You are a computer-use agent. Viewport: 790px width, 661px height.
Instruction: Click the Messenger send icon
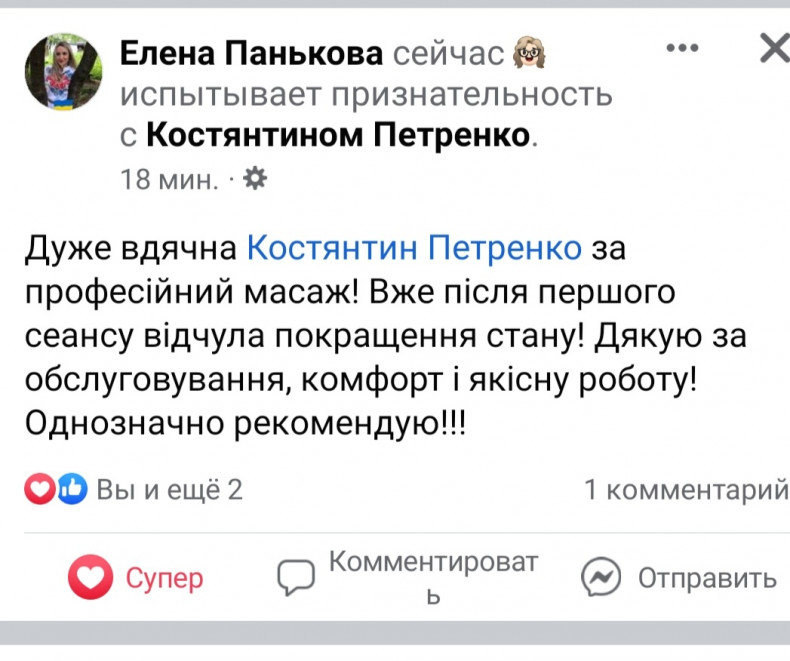[602, 577]
